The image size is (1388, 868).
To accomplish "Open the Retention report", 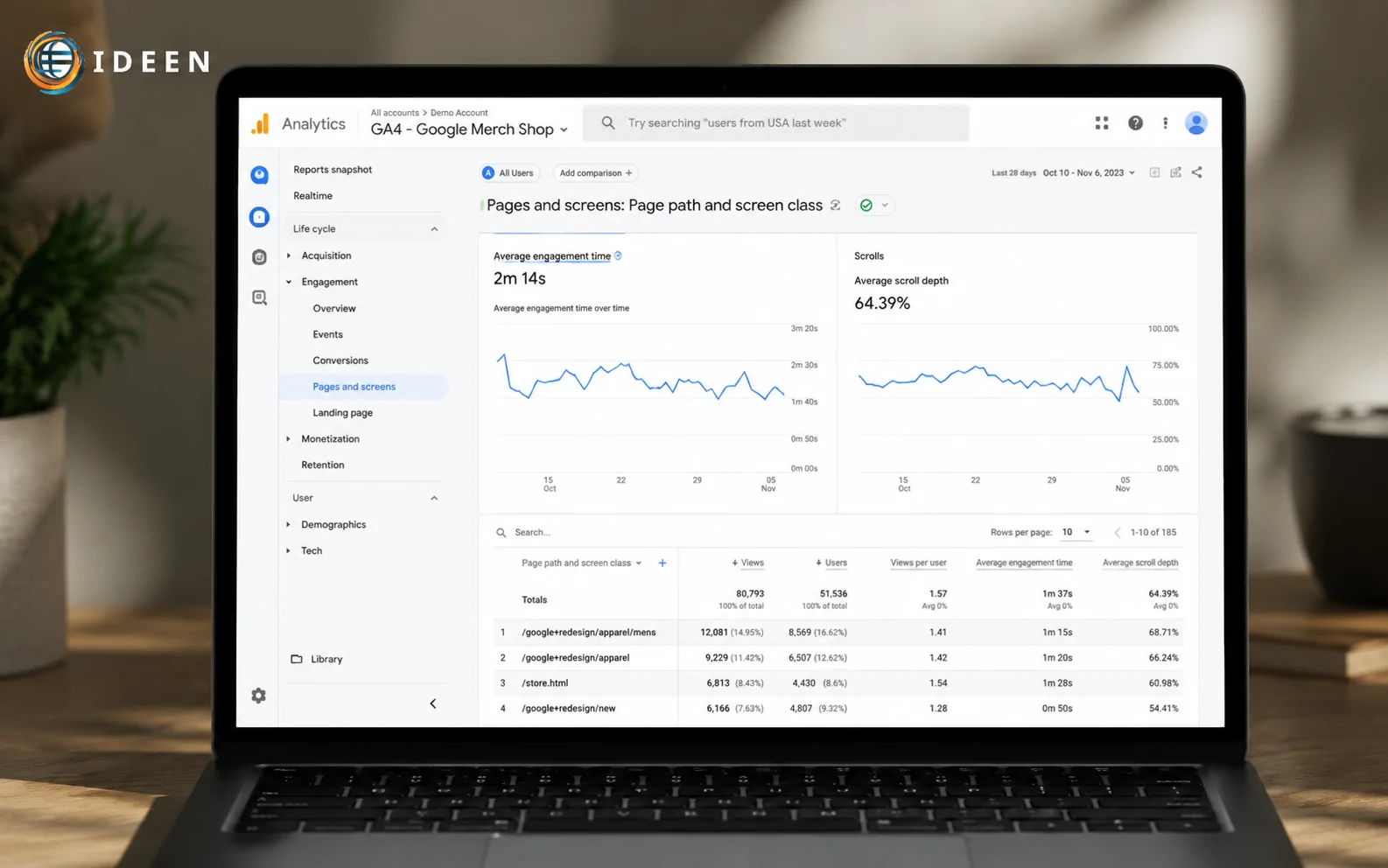I will coord(323,465).
